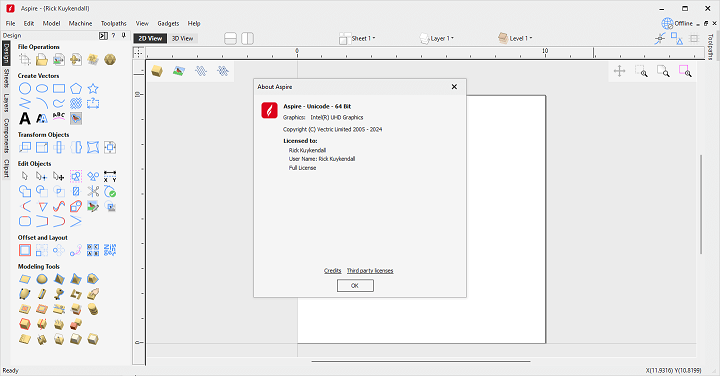The height and width of the screenshot is (376, 720).
Task: Close the About Aspire dialog
Action: (x=454, y=87)
